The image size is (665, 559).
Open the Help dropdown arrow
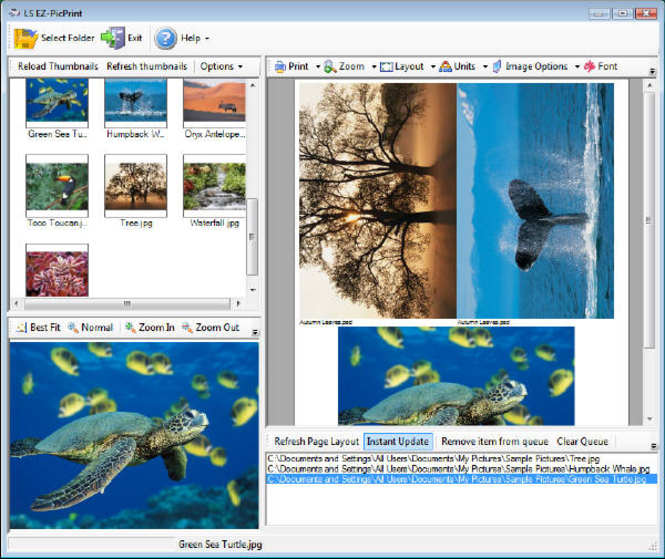tap(207, 39)
